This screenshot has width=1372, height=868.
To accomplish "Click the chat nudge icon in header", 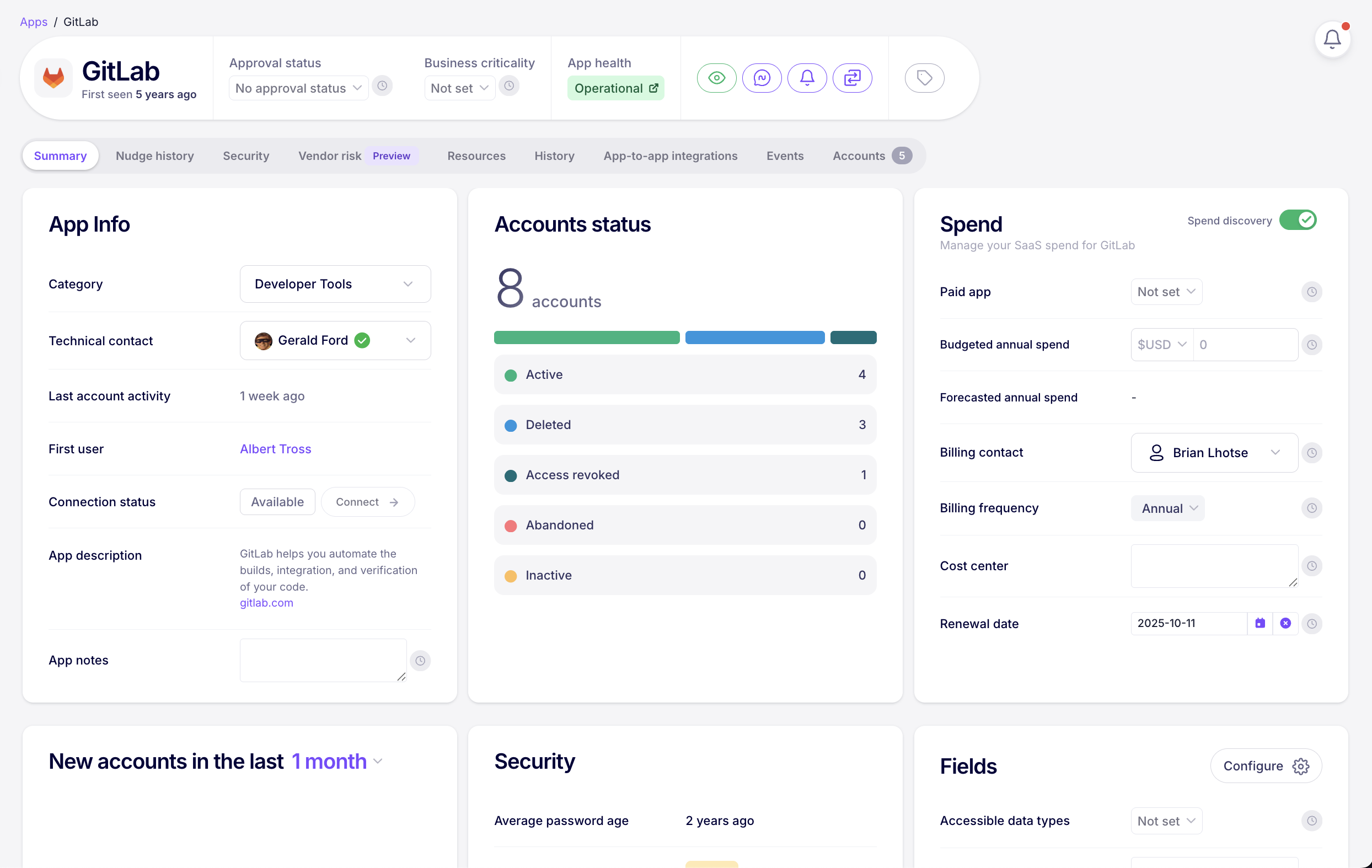I will click(x=762, y=78).
